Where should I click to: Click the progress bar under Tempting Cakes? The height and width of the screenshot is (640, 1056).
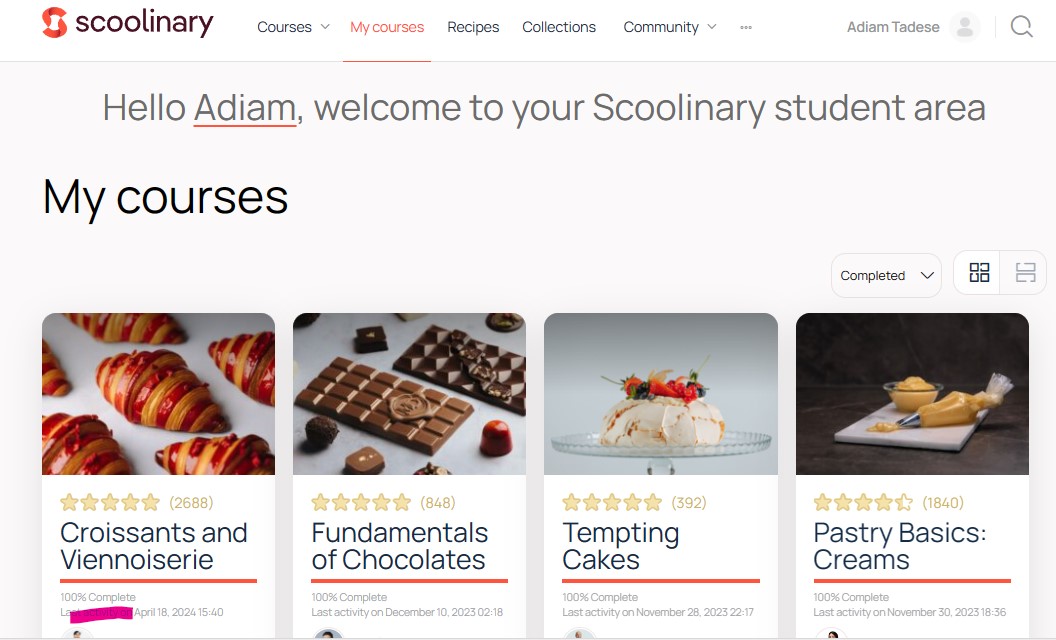660,578
